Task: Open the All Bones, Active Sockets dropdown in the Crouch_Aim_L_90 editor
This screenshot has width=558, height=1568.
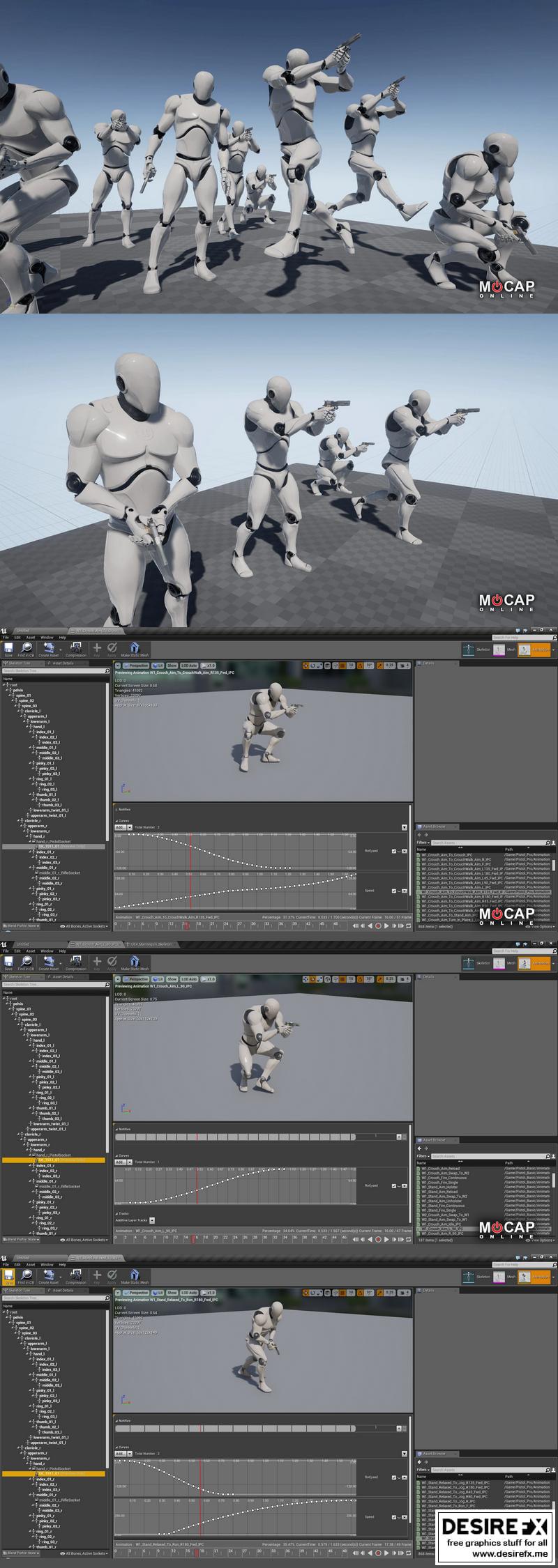Action: pyautogui.click(x=85, y=1240)
